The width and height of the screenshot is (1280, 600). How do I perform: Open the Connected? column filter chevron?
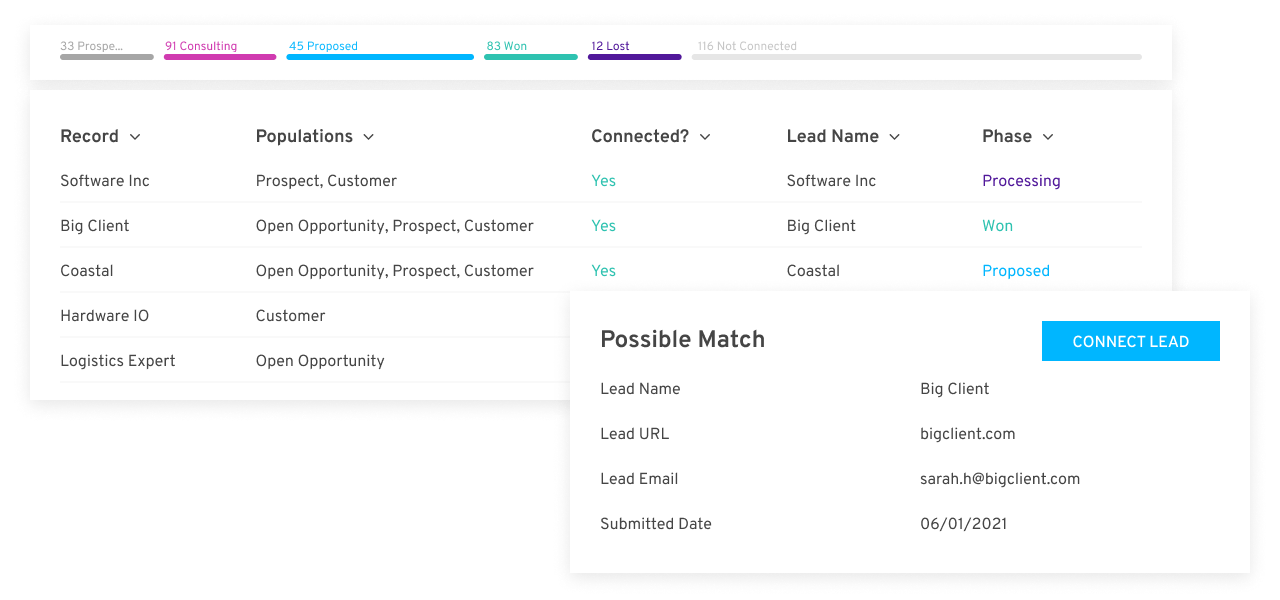point(705,137)
